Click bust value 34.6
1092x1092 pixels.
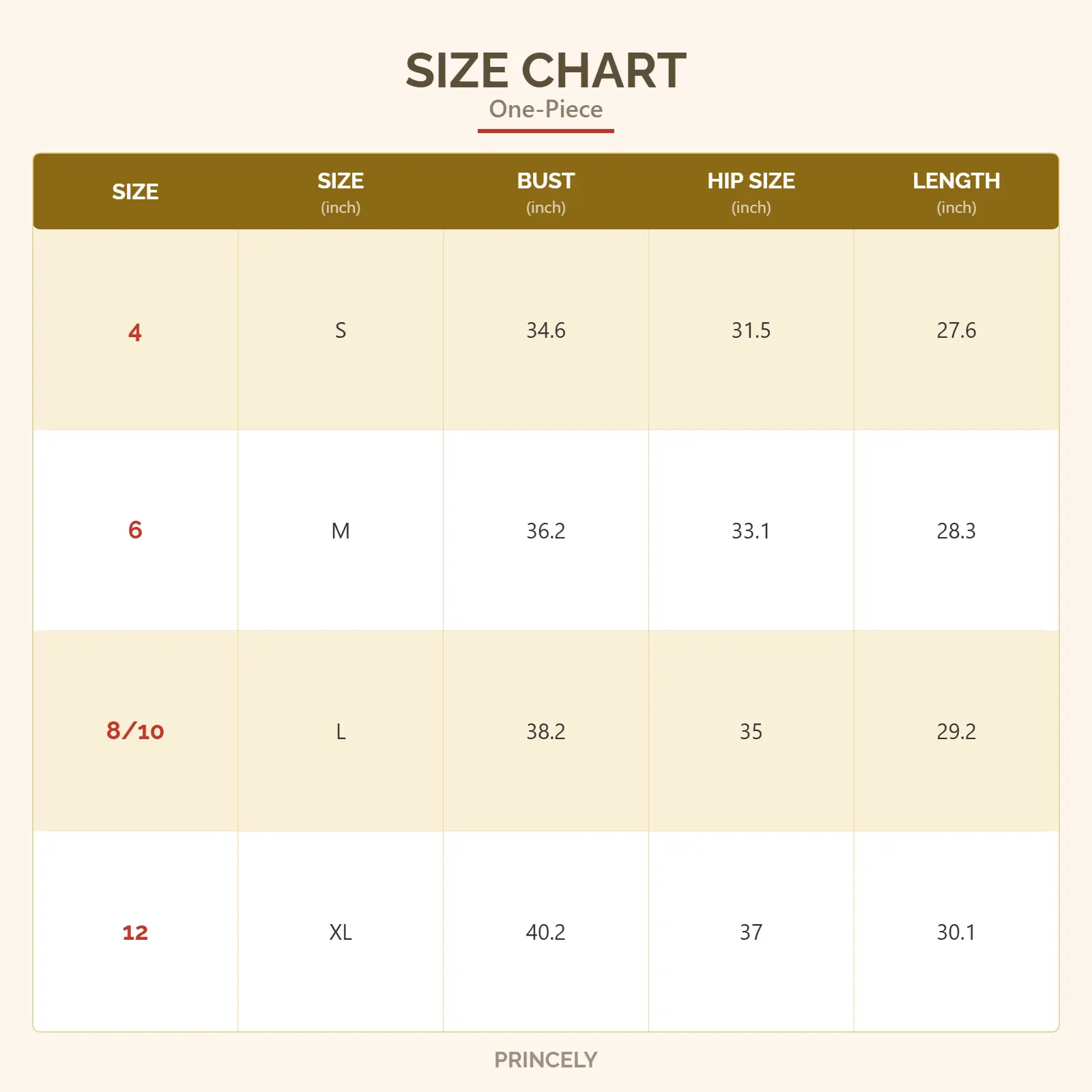(x=545, y=330)
